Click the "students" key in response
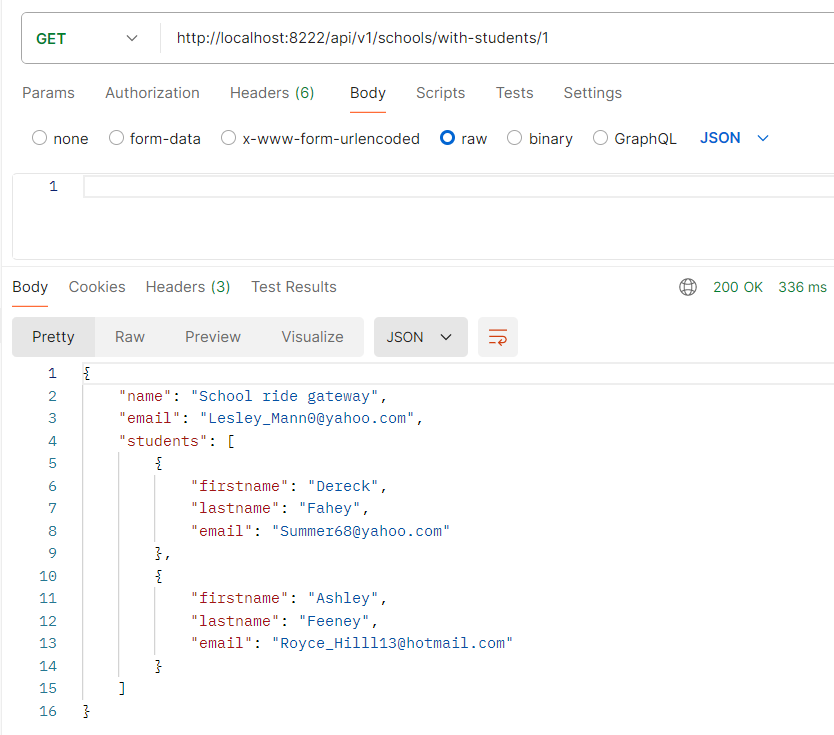The height and width of the screenshot is (735, 834). click(x=163, y=441)
